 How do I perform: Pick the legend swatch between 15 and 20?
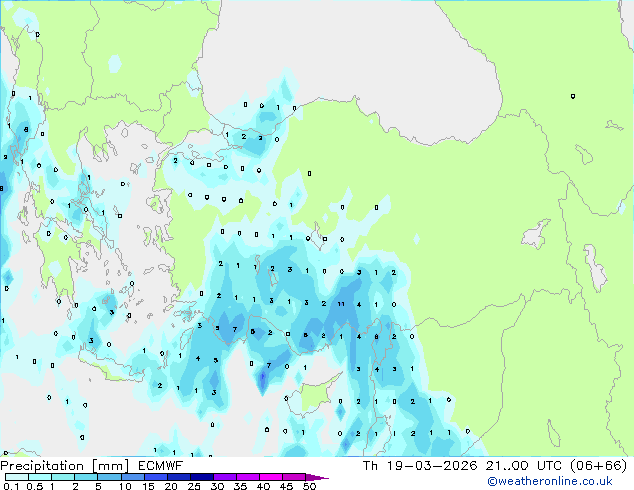(x=155, y=477)
